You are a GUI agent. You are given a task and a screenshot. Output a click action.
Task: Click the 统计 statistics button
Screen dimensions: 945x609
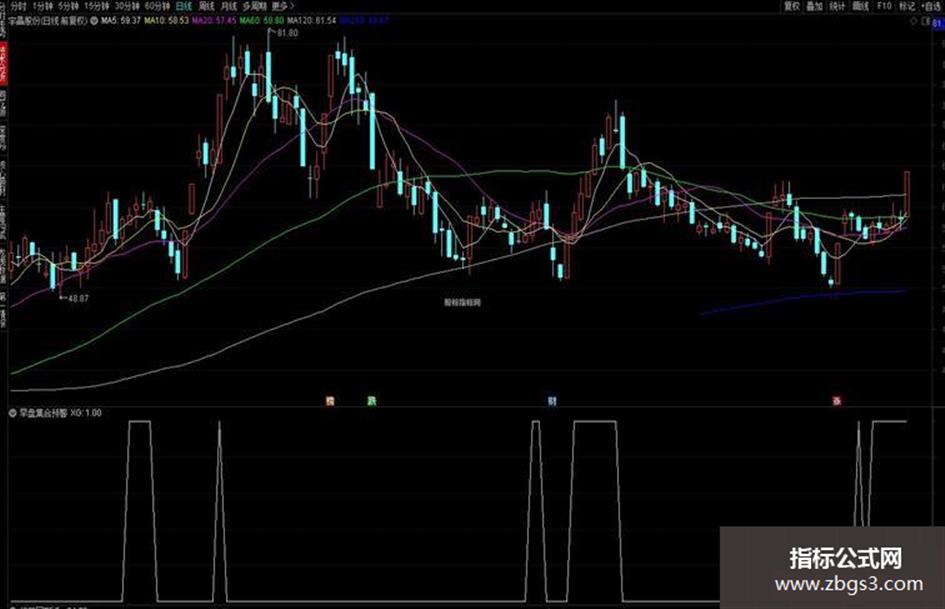click(x=837, y=6)
